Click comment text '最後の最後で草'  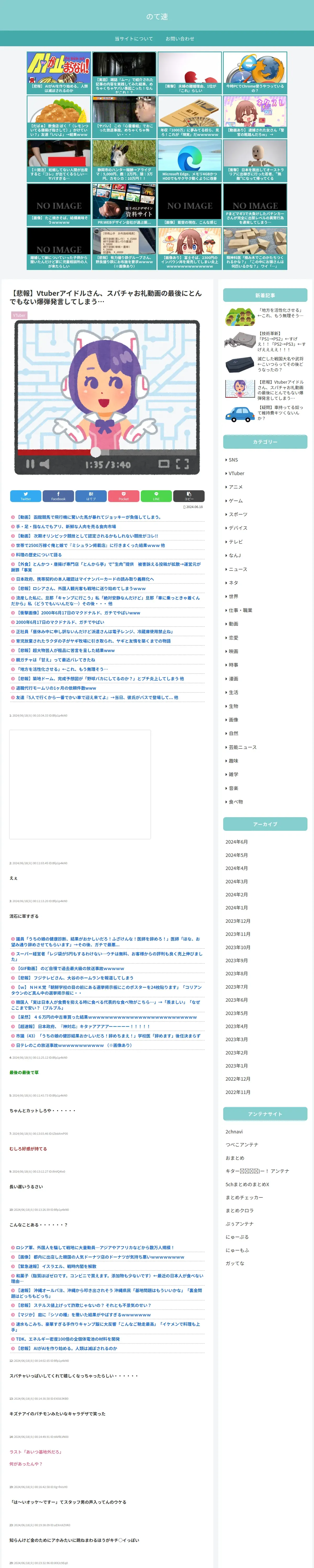[24, 1073]
